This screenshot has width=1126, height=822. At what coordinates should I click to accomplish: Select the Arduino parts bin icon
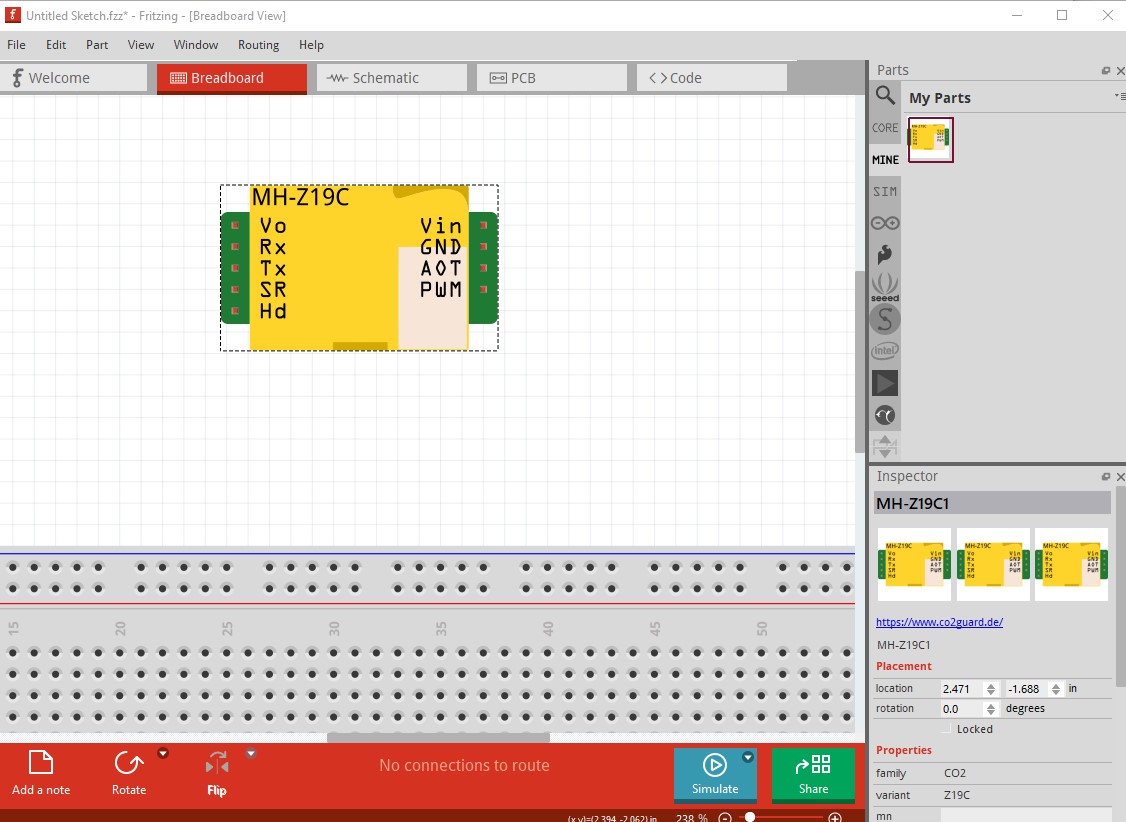coord(885,223)
